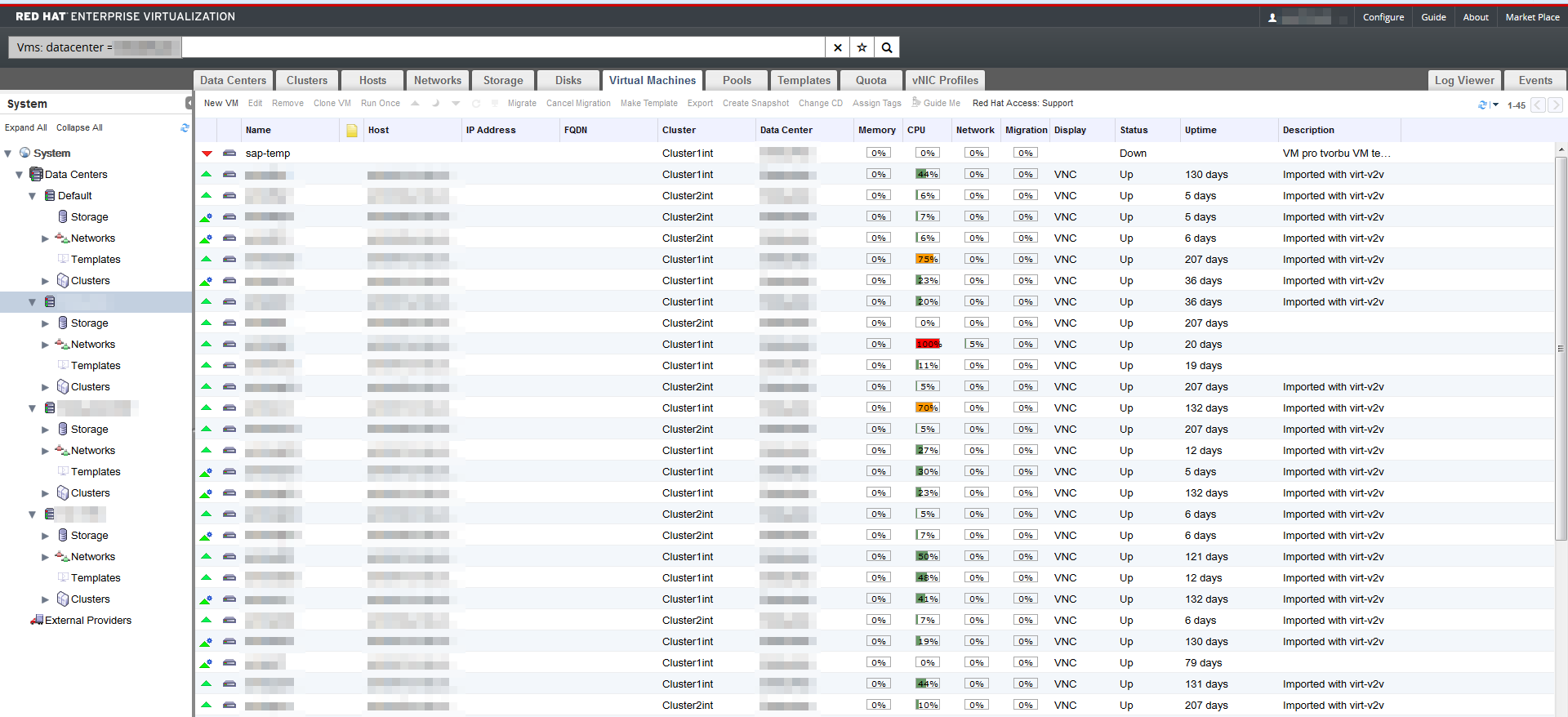Image resolution: width=1568 pixels, height=717 pixels.
Task: Collapse the System root tree node
Action: point(8,154)
